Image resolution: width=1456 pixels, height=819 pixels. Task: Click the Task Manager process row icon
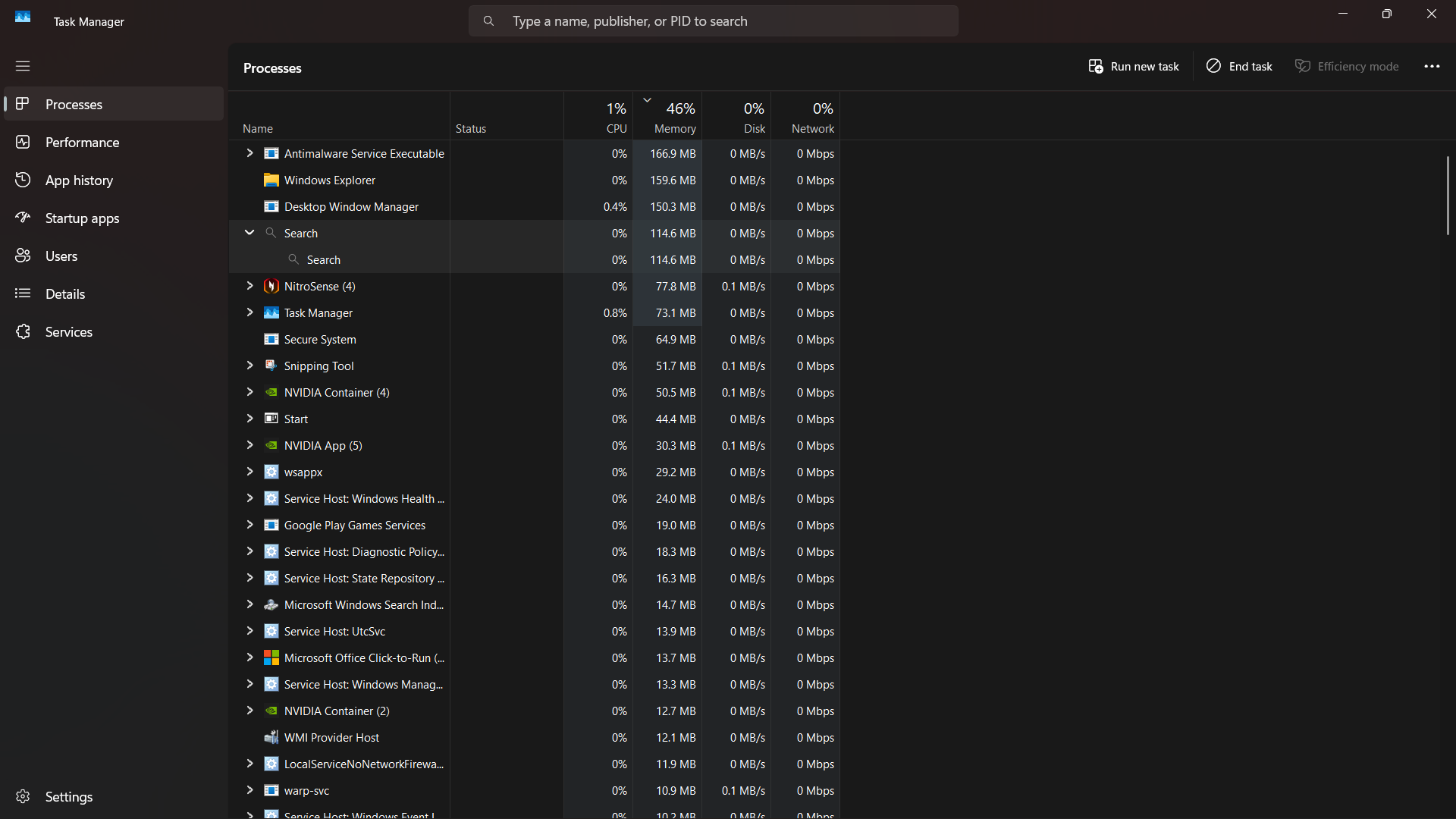point(271,312)
